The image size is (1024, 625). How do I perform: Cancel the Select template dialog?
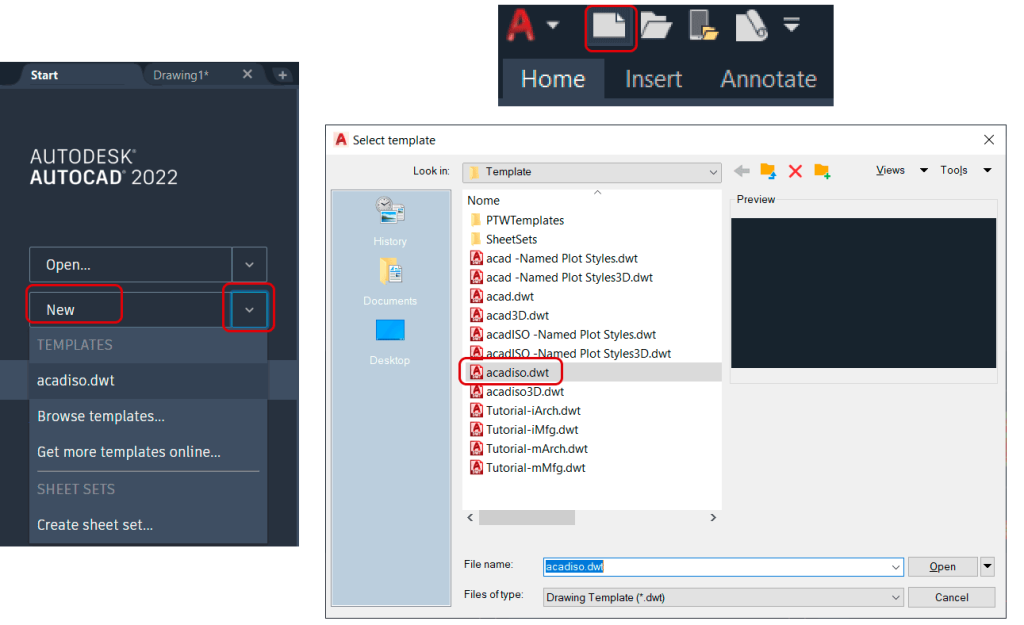pos(951,597)
